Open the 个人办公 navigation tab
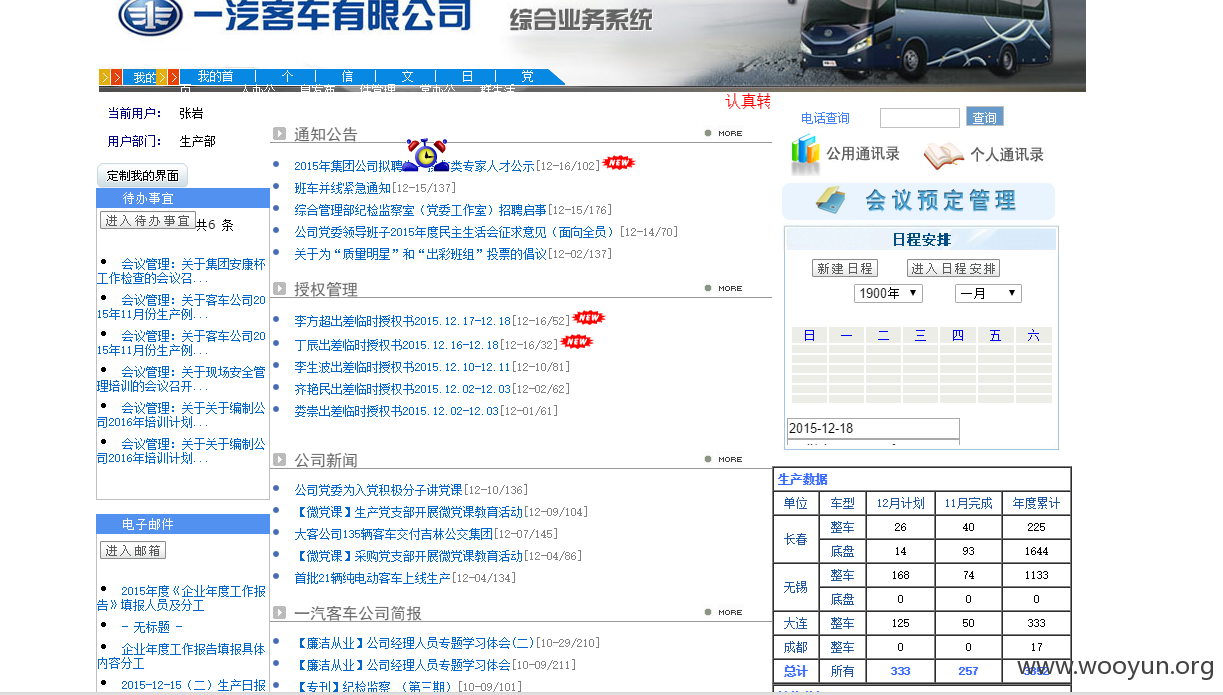This screenshot has width=1223, height=695. point(287,77)
